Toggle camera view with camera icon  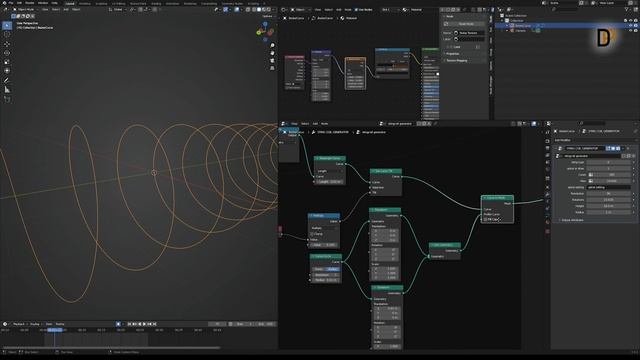(272, 60)
